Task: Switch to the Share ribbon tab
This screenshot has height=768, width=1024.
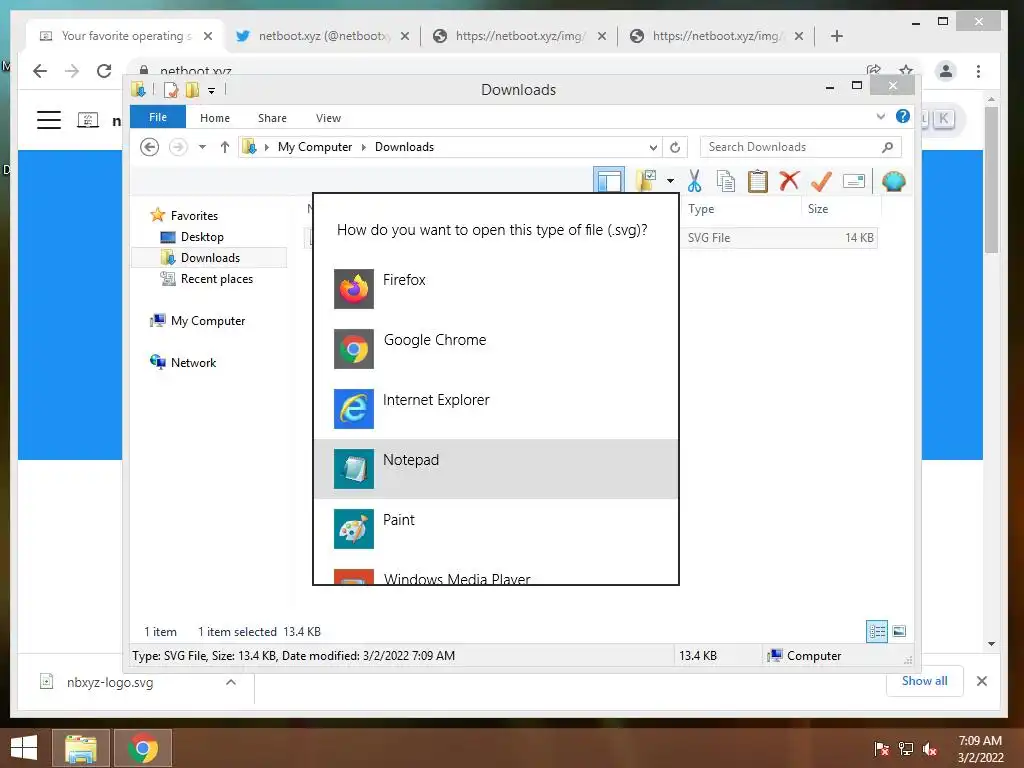Action: [x=272, y=118]
